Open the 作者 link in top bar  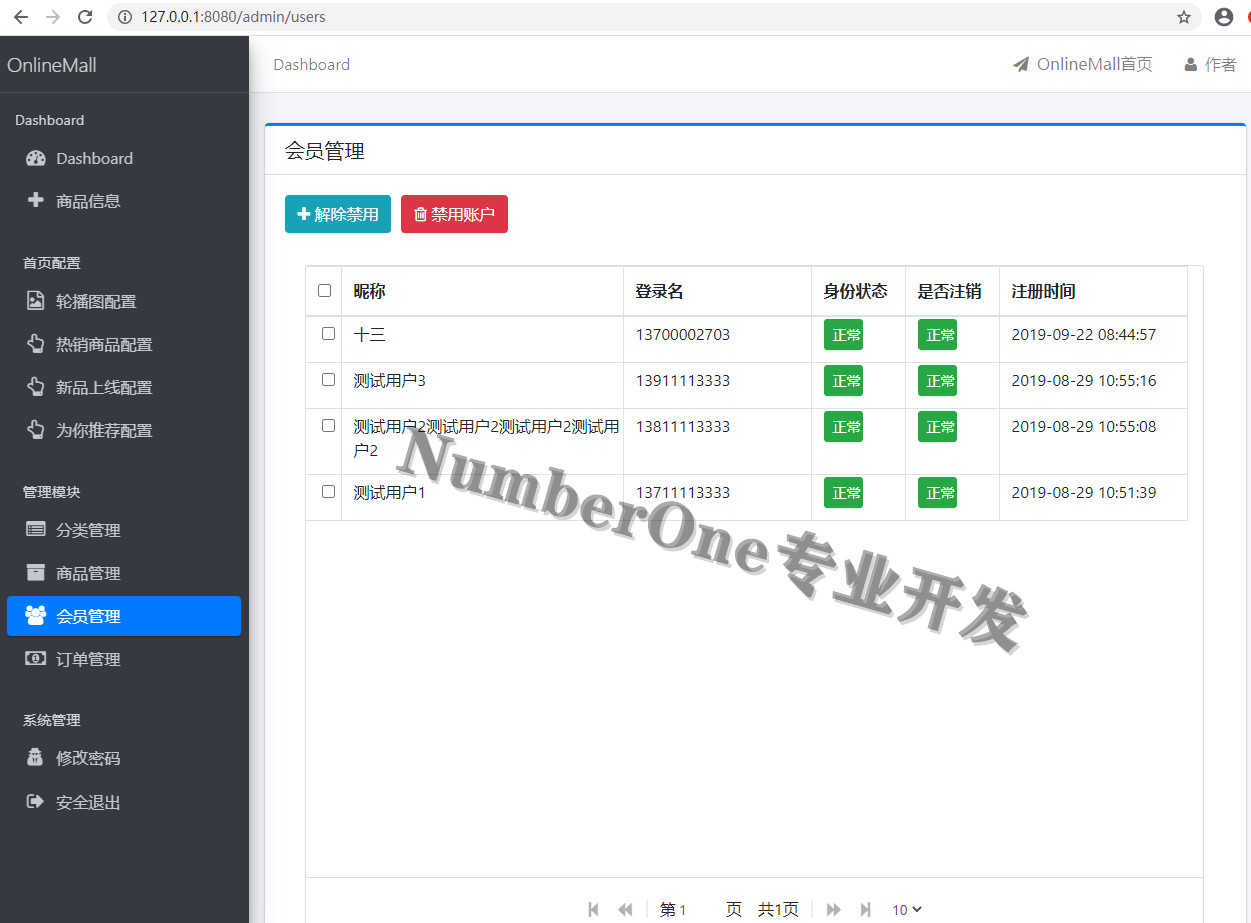coord(1210,64)
